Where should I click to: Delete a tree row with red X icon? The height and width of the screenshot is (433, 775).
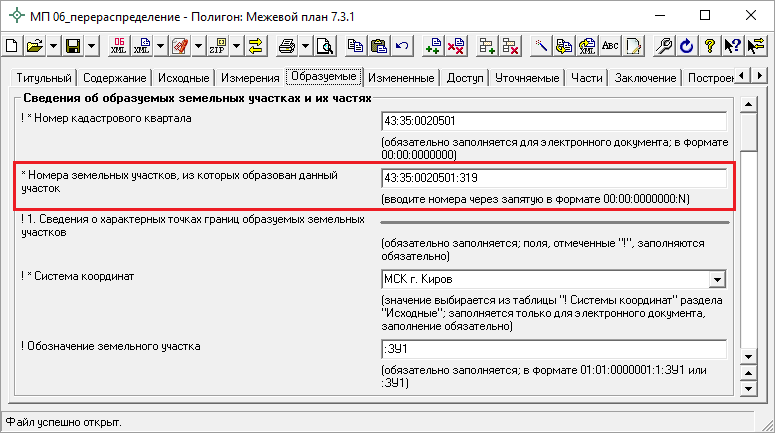510,46
